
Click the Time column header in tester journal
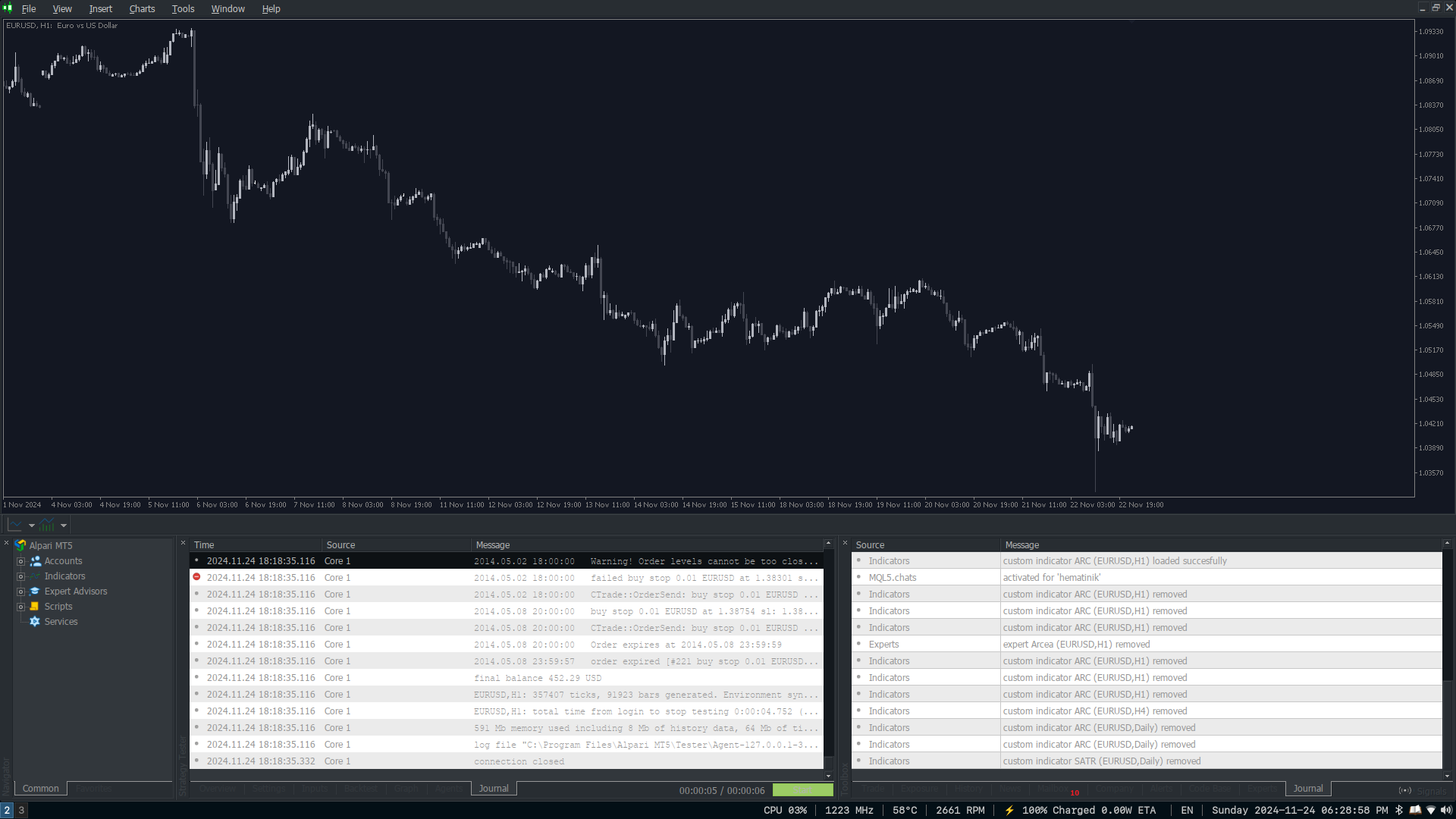pos(256,545)
